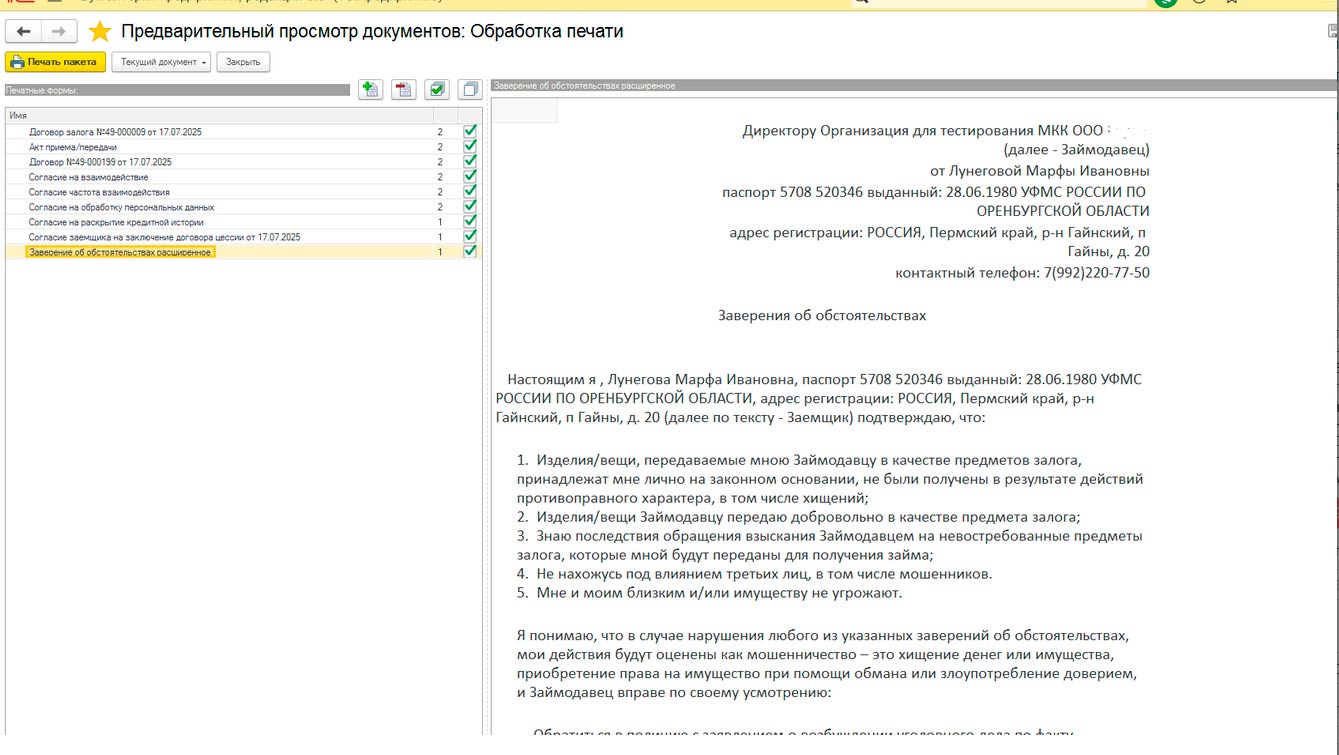Go forward with the right arrow button
Image resolution: width=1339 pixels, height=755 pixels.
click(x=58, y=32)
